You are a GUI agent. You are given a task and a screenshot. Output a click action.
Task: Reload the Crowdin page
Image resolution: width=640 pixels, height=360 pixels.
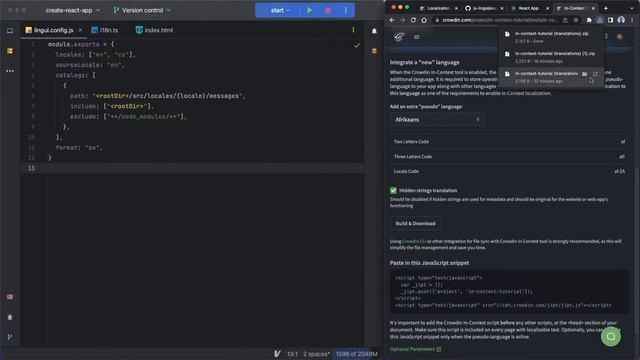(413, 20)
